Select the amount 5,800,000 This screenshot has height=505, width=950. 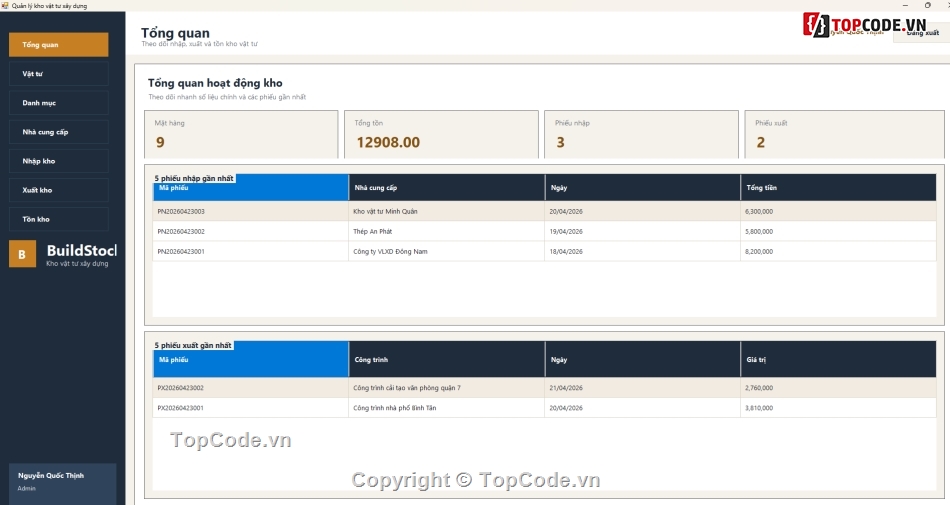pyautogui.click(x=838, y=231)
